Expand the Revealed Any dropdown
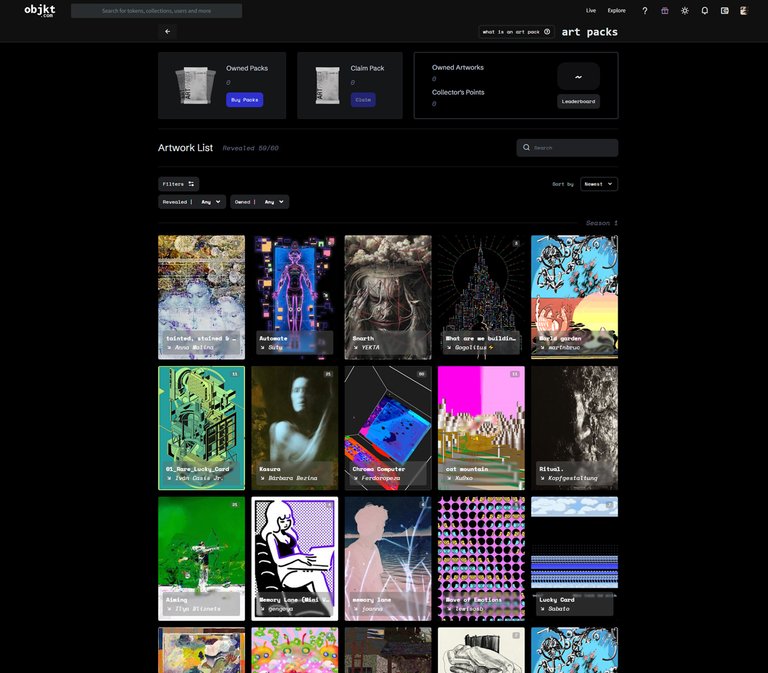768x673 pixels. pos(192,202)
